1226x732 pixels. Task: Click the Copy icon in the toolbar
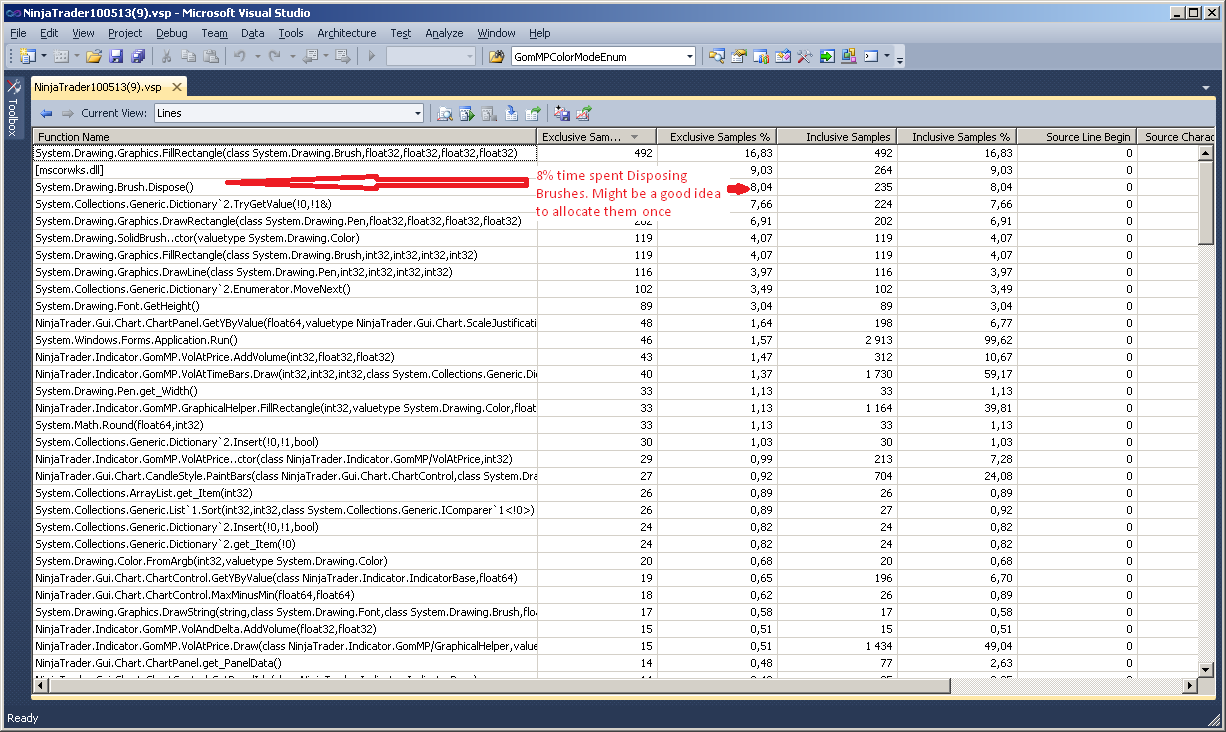pyautogui.click(x=188, y=56)
